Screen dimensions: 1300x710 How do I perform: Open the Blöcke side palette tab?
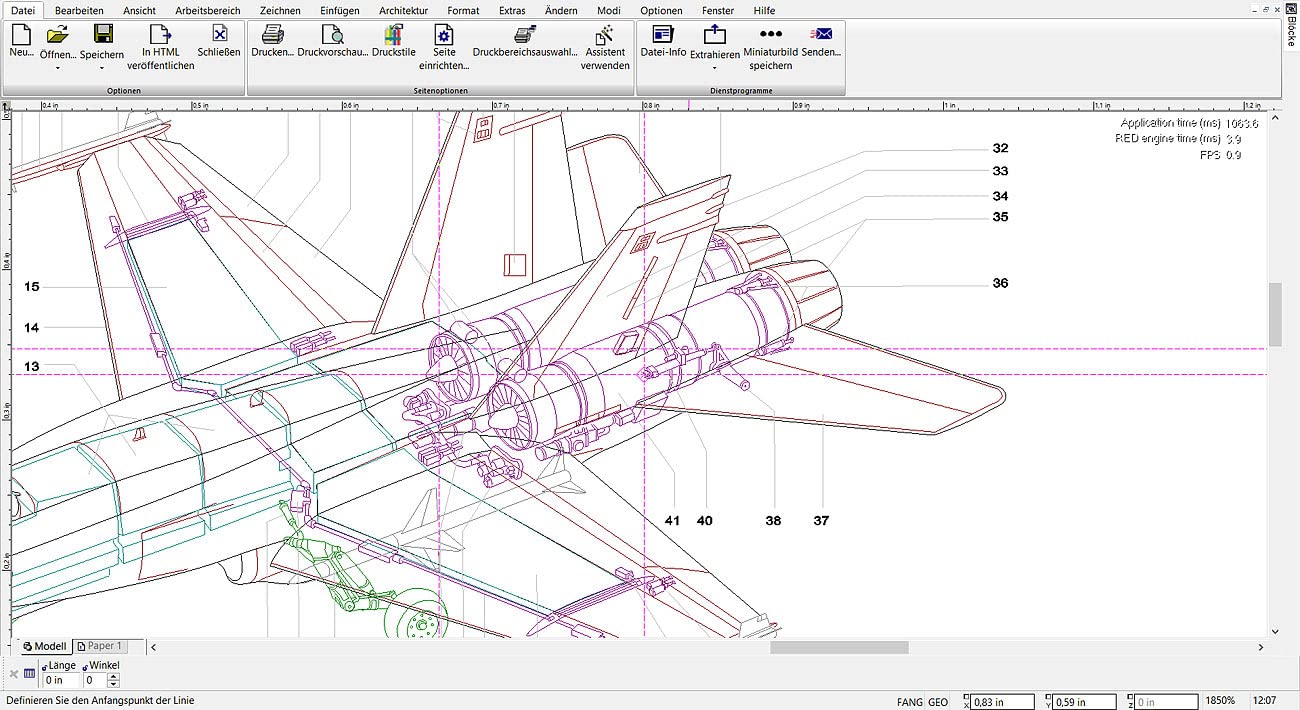click(1291, 28)
